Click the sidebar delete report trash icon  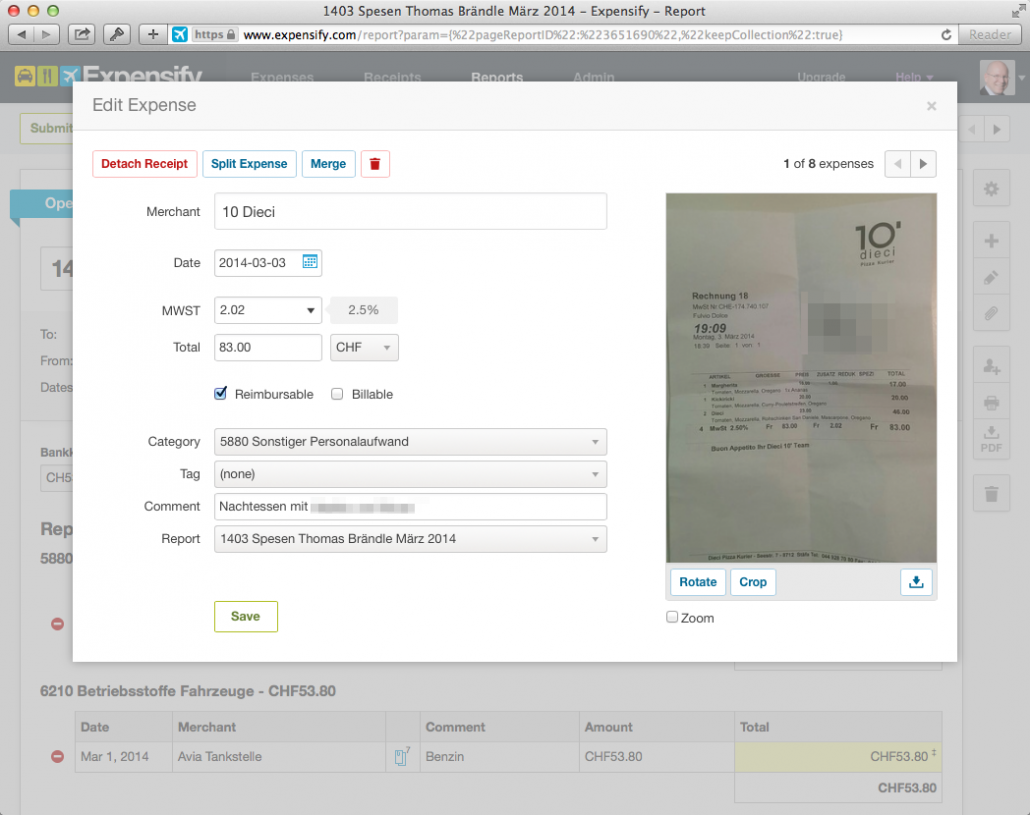pyautogui.click(x=991, y=493)
